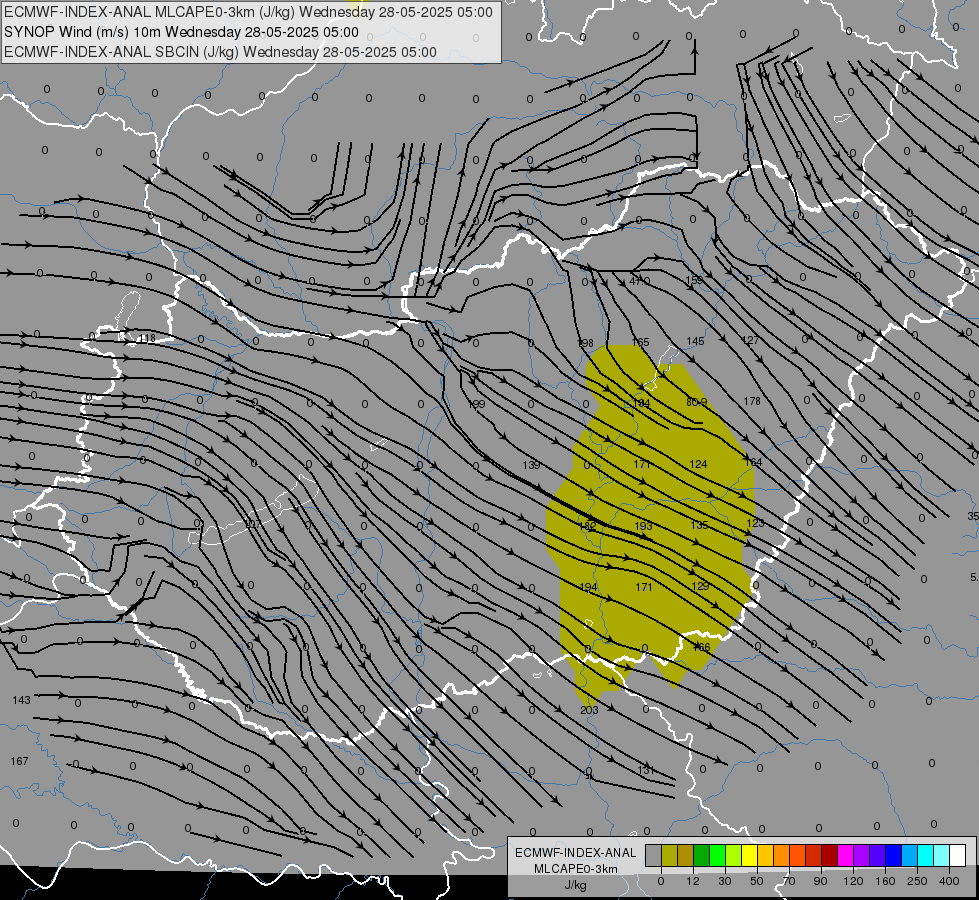Click the 167 value near the left edge
The width and height of the screenshot is (979, 900).
[x=19, y=761]
